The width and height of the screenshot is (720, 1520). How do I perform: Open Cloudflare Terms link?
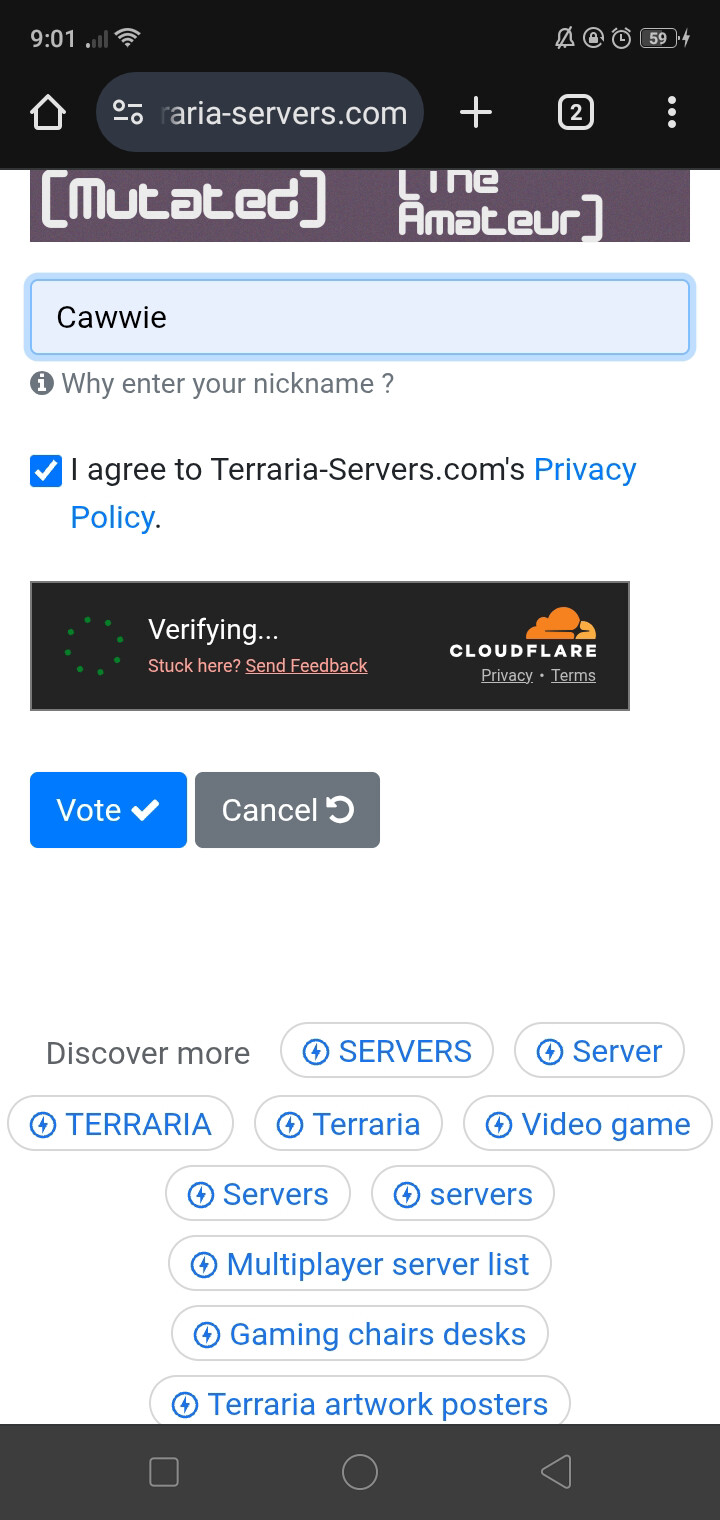click(573, 676)
